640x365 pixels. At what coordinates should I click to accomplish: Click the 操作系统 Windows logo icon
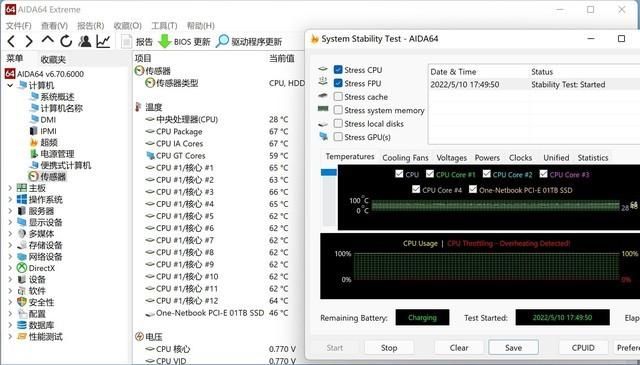point(22,200)
